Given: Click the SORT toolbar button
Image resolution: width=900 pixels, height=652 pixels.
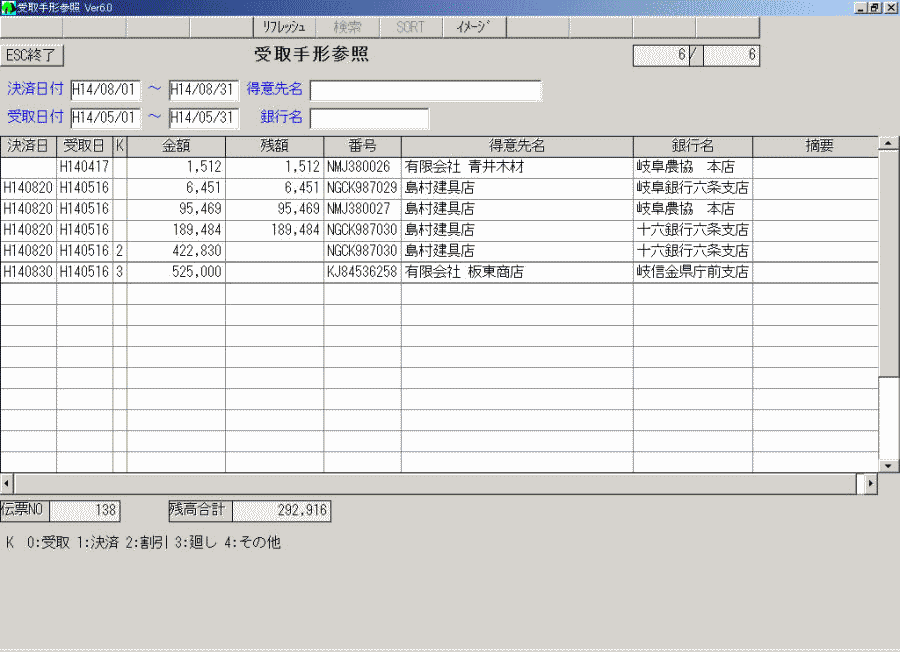Looking at the screenshot, I should [410, 27].
